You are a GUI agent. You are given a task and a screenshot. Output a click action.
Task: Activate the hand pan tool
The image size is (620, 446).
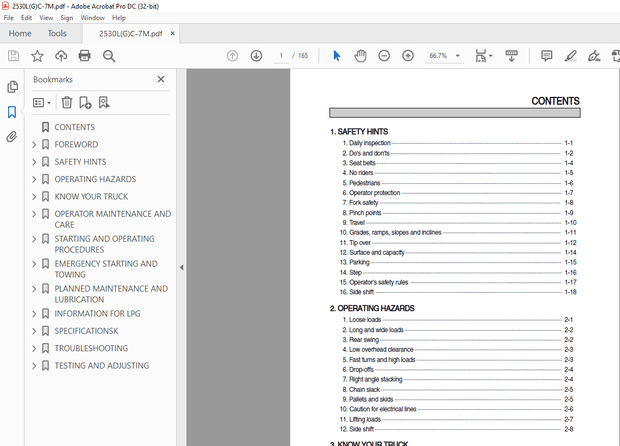point(360,56)
